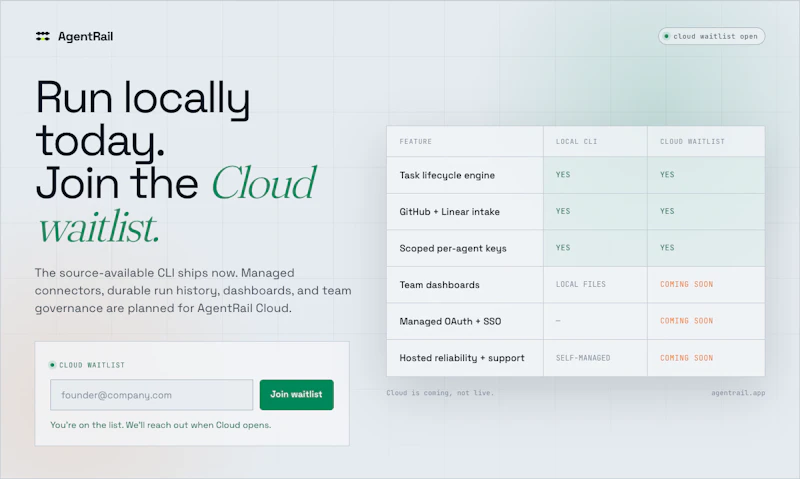Screen dimensions: 800x479
Task: Select the Task lifecycle engine row label
Action: click(447, 175)
